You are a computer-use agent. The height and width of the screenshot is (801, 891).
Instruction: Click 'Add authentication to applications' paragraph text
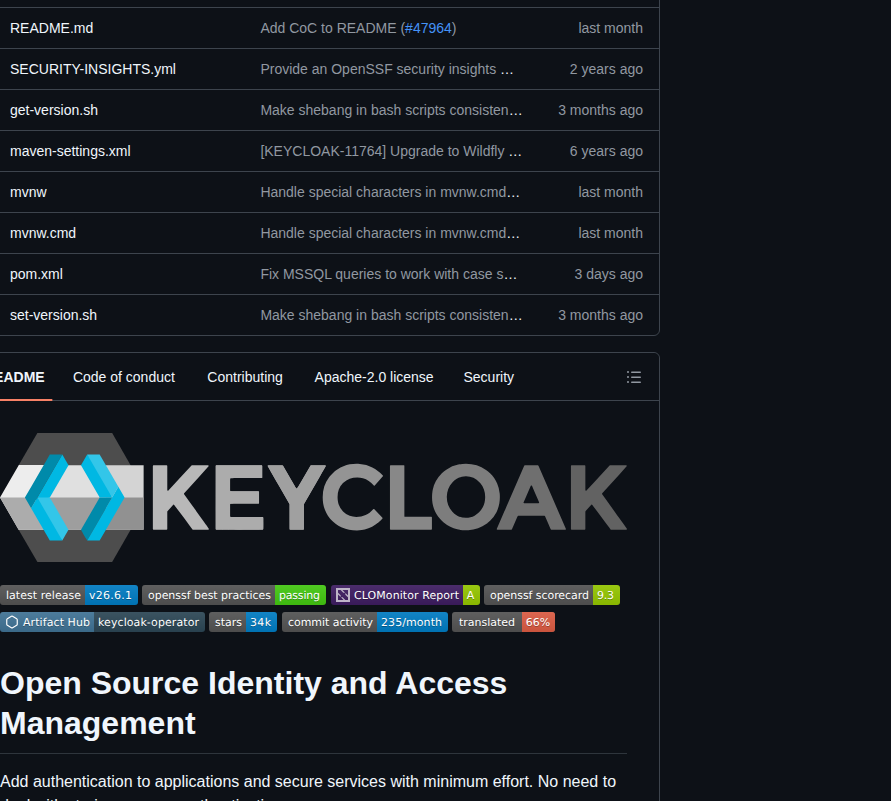pos(308,789)
